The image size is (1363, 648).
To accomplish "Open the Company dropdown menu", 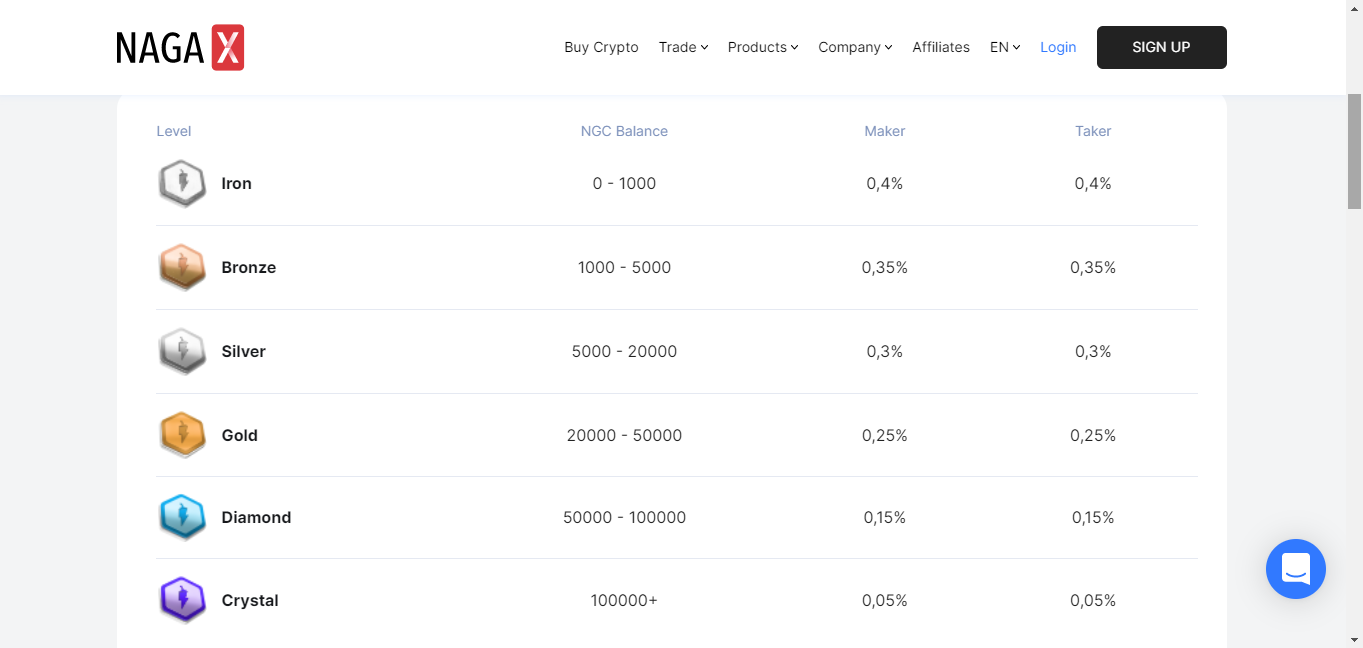I will [854, 47].
